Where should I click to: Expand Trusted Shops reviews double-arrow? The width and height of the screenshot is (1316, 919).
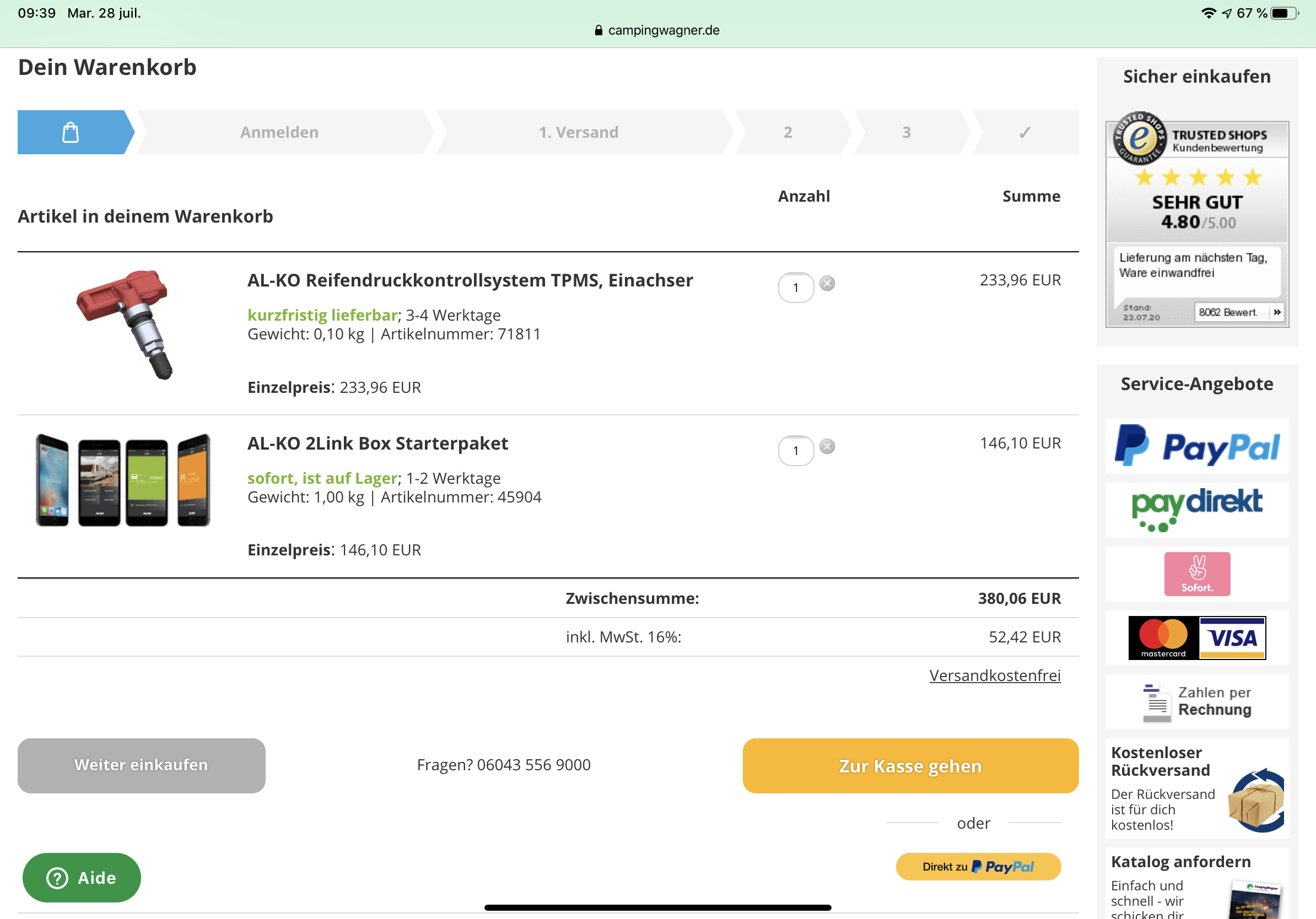[x=1276, y=312]
